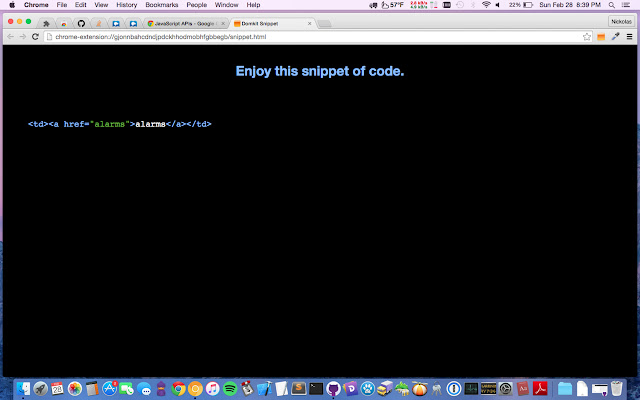This screenshot has height=400, width=640.
Task: Open Adobe Acrobat from the Dock
Action: tap(540, 388)
